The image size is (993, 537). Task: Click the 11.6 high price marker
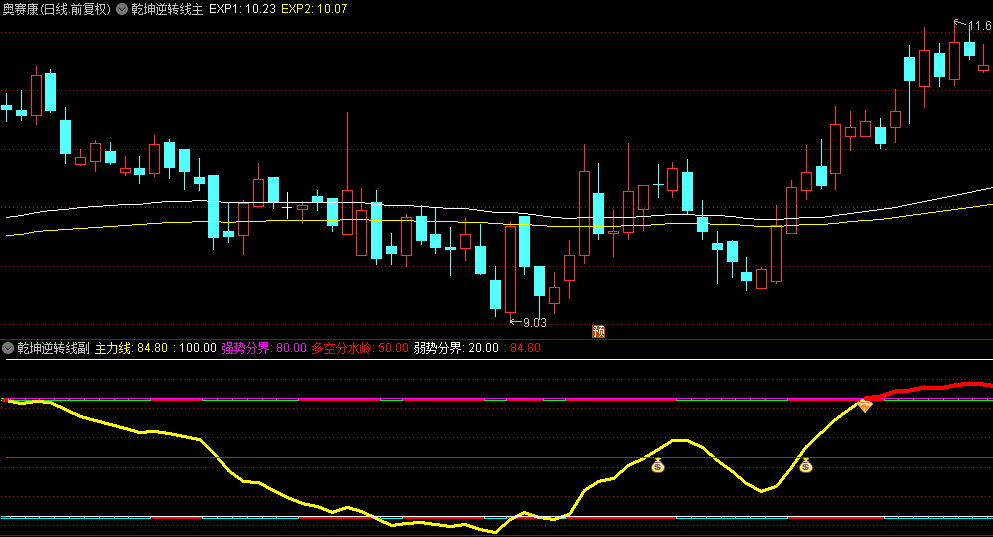[x=973, y=25]
